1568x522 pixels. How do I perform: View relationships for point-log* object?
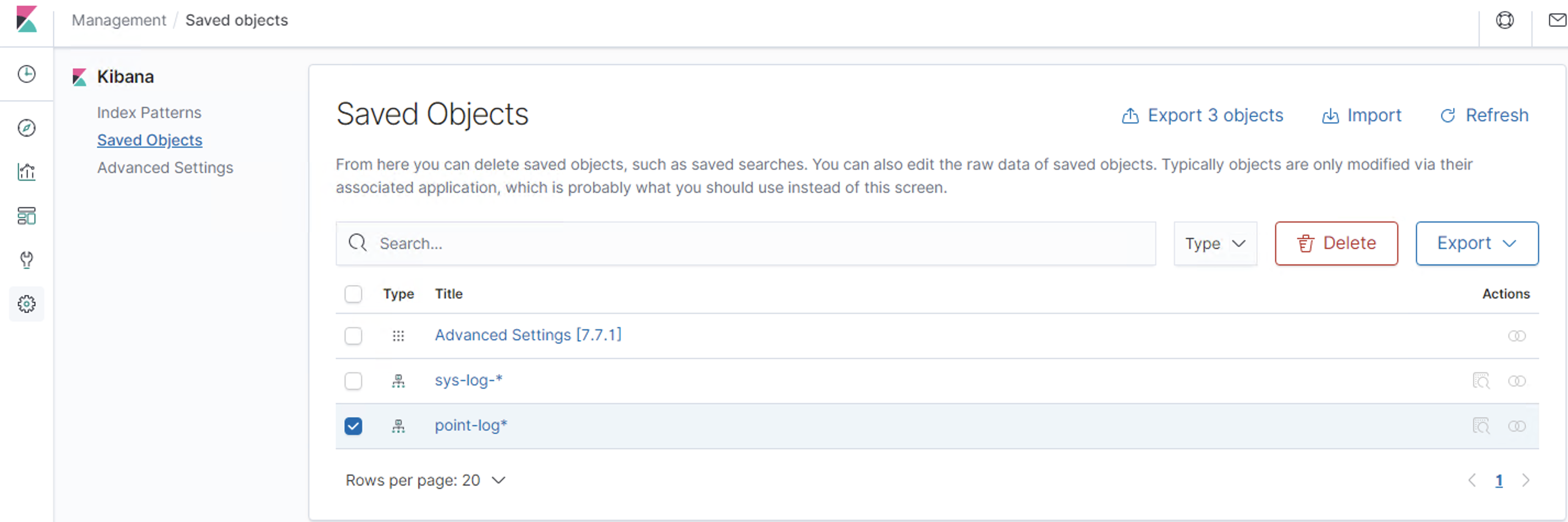tap(1517, 426)
